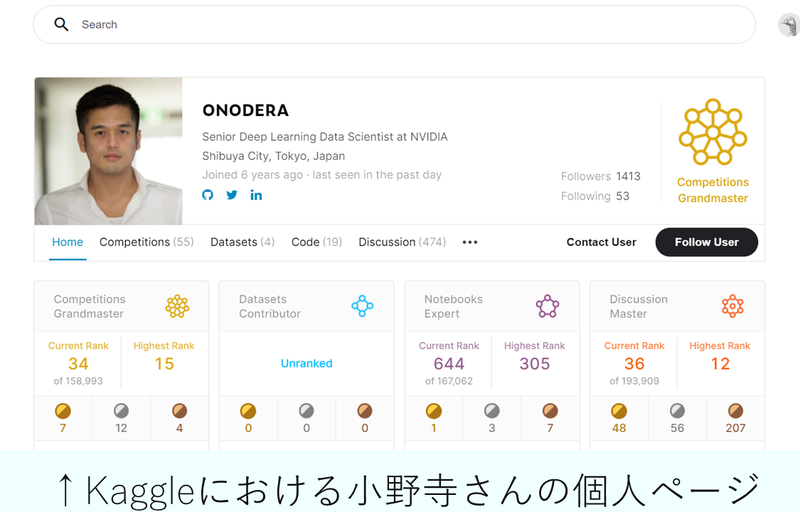Screen dimensions: 800x512
Task: Click the Notebooks Expert purple tier icon
Action: coord(547,306)
